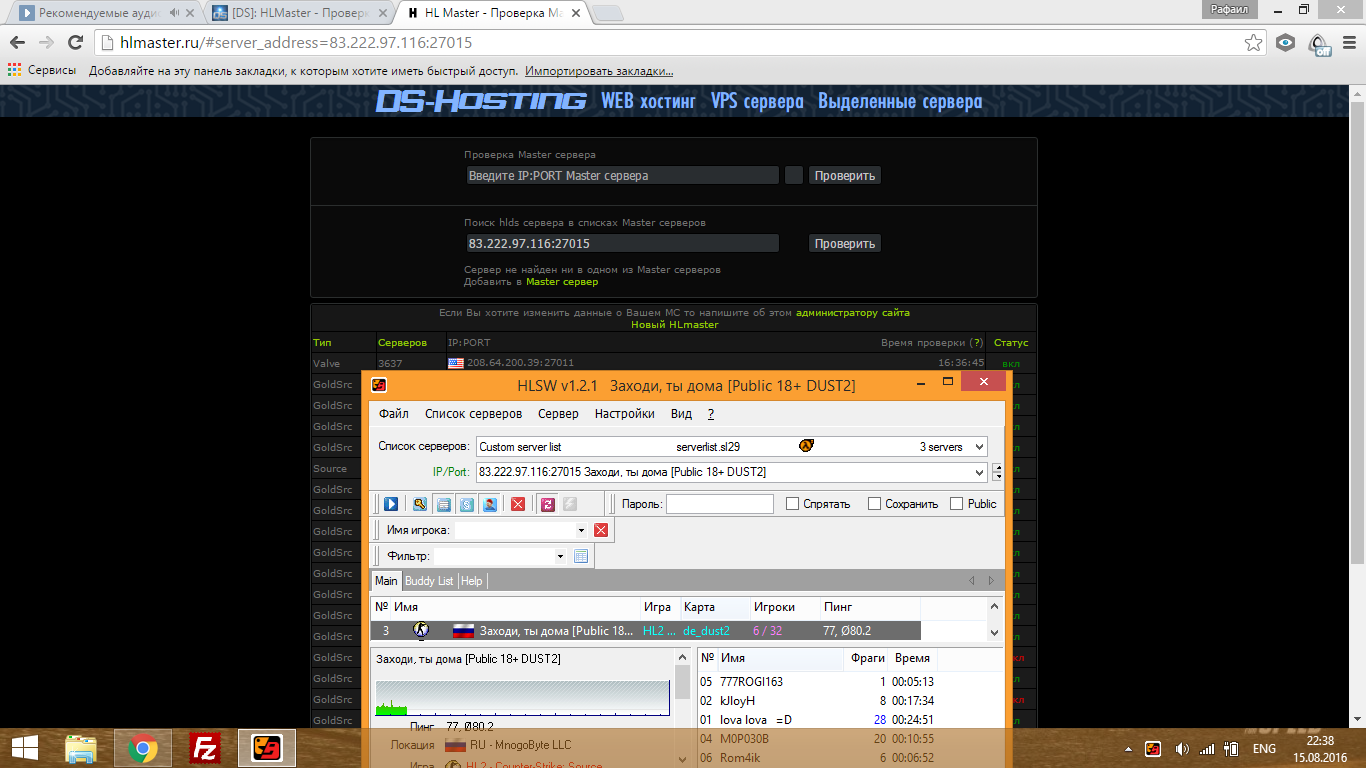
Task: Open the 'Новый HLmaster' link
Action: point(674,325)
